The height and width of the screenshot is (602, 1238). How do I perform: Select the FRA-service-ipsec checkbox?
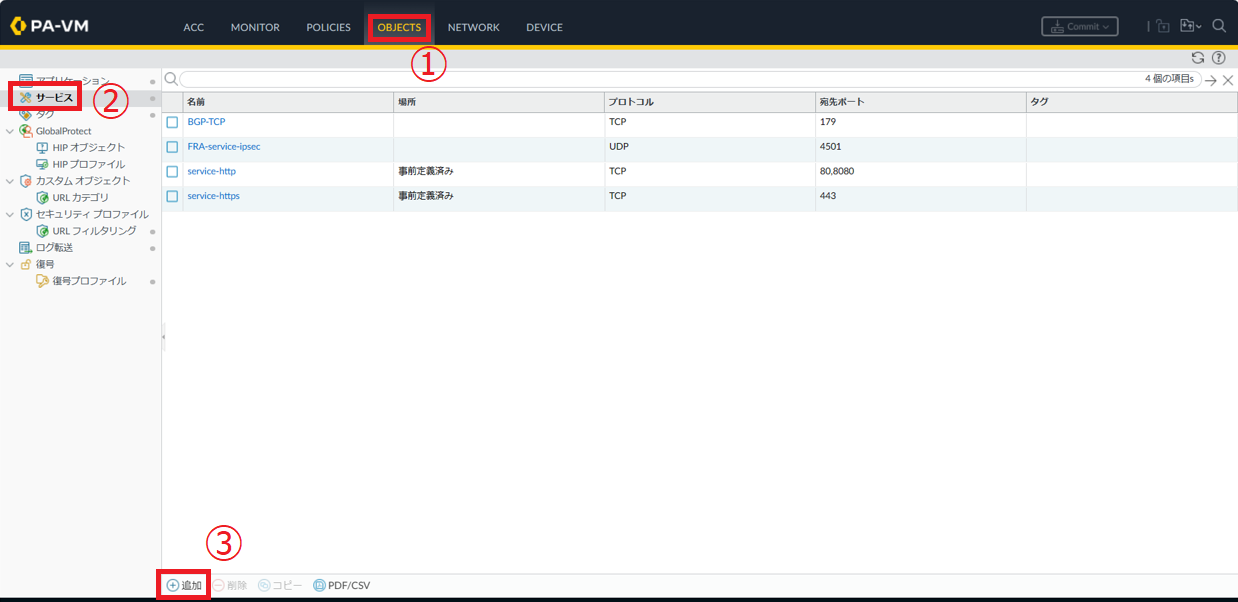click(172, 147)
